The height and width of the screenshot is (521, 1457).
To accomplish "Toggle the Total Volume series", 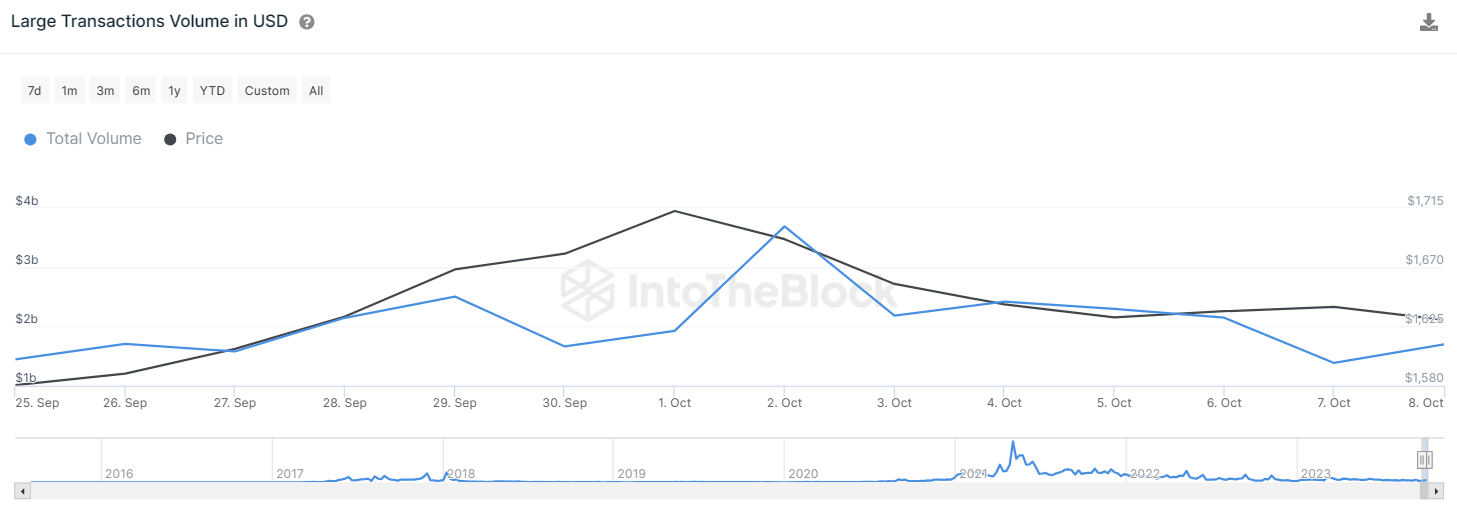I will pyautogui.click(x=83, y=139).
